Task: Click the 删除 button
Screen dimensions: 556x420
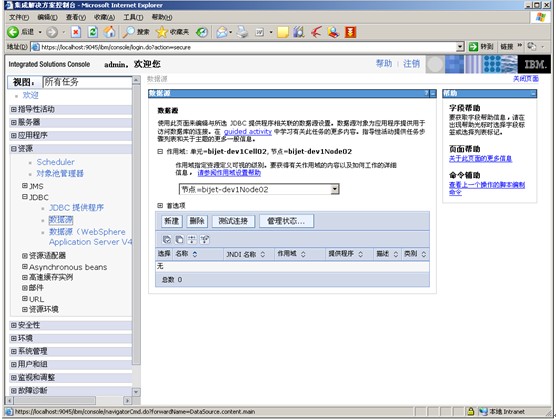Action: (197, 221)
